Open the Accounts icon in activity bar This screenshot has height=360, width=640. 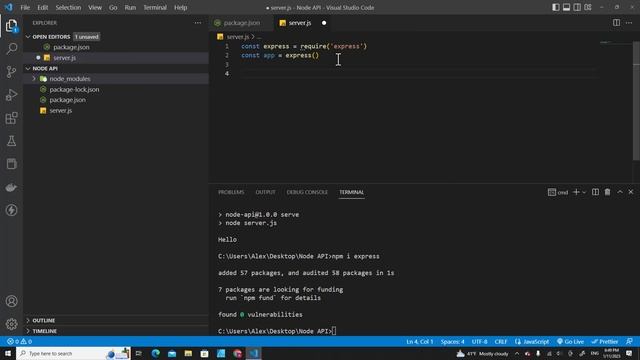[11, 301]
